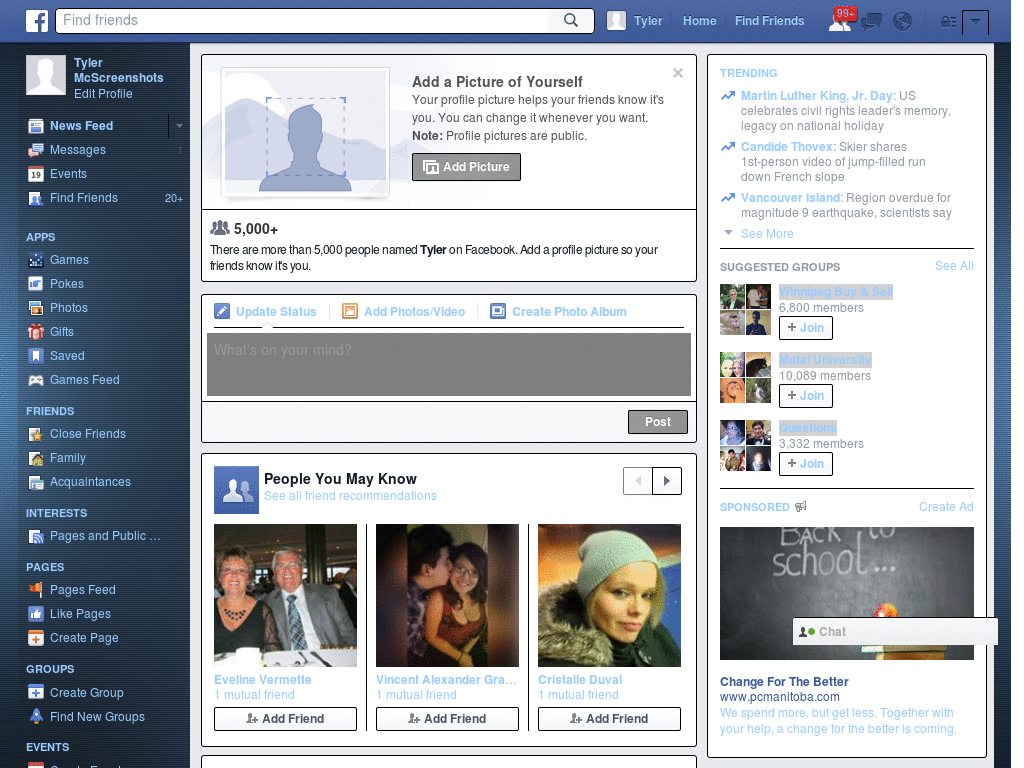Open Find Friends in top bar
Image resolution: width=1024 pixels, height=768 pixels.
pos(769,21)
